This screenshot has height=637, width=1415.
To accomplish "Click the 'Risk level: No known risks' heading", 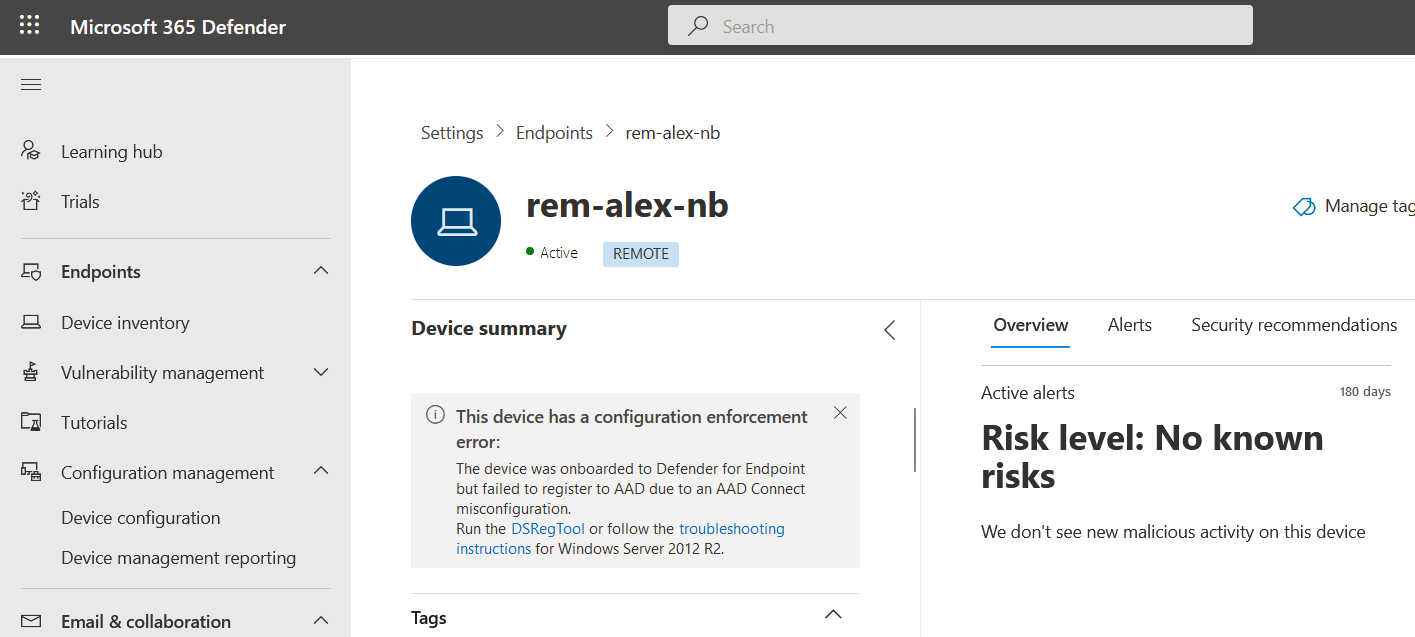I will [x=1153, y=456].
